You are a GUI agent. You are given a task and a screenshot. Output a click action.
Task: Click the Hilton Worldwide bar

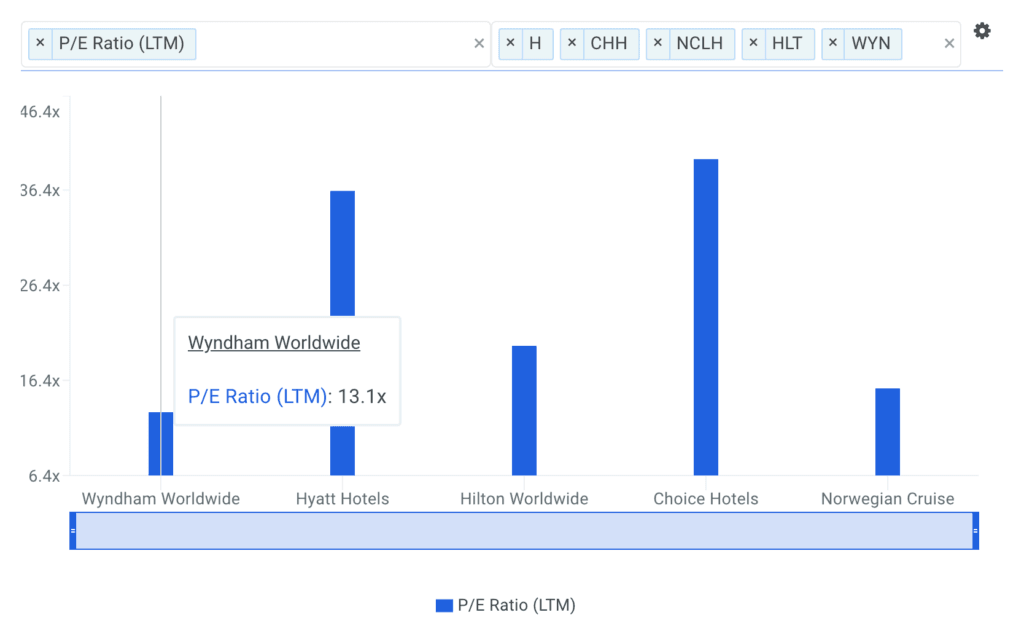tap(524, 410)
